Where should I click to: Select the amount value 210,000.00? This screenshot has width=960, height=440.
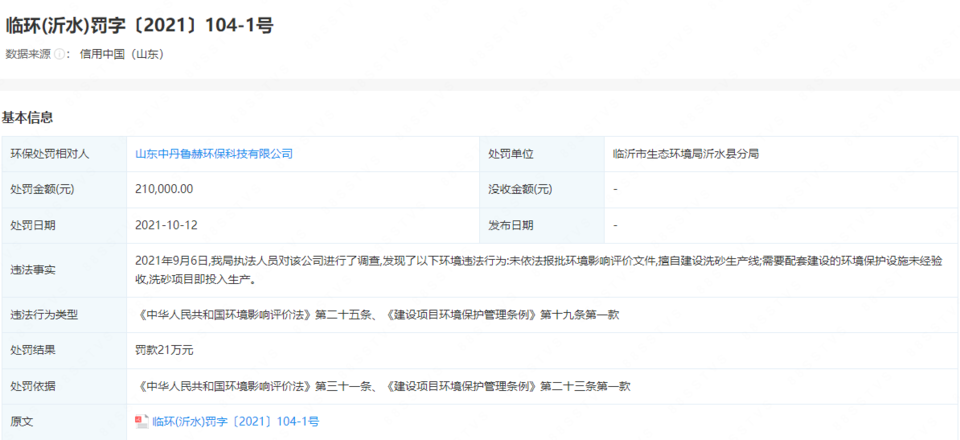click(x=164, y=190)
